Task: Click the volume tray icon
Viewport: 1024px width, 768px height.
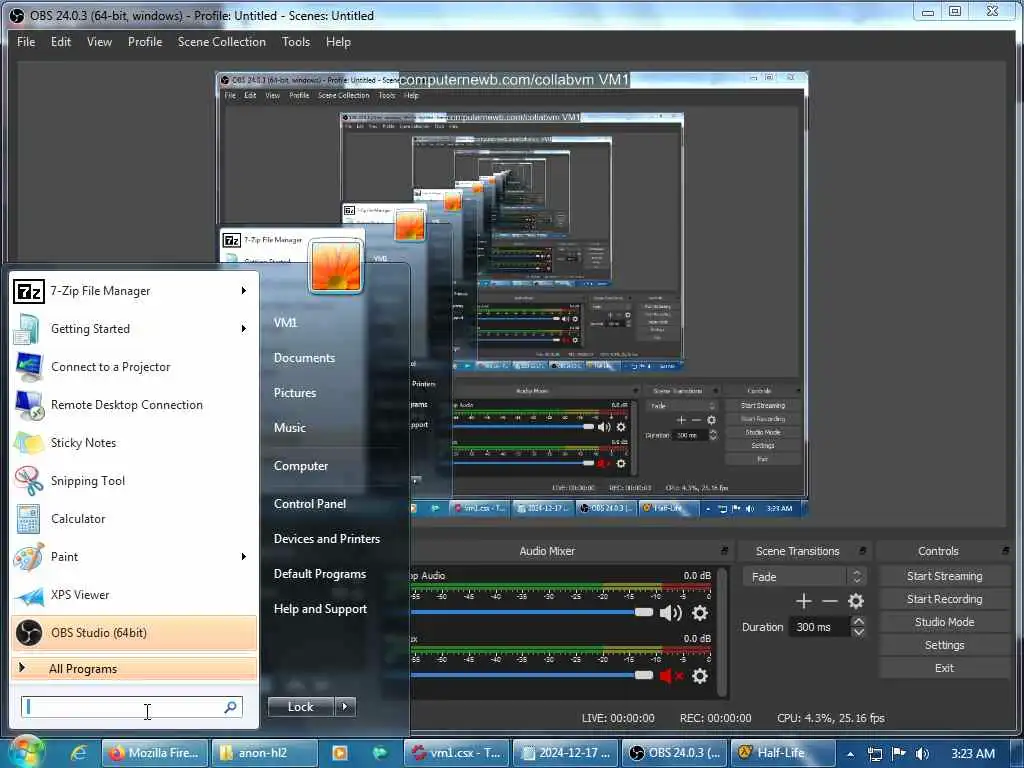Action: coord(922,754)
